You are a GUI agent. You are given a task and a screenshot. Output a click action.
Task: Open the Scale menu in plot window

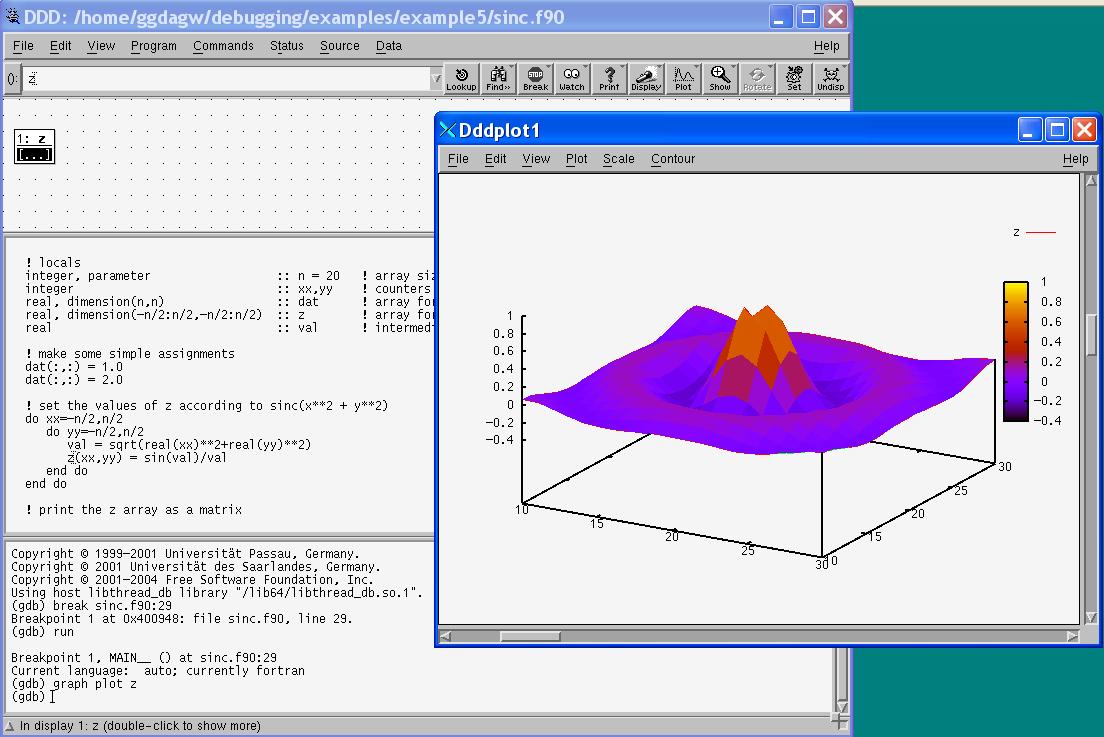pos(618,159)
